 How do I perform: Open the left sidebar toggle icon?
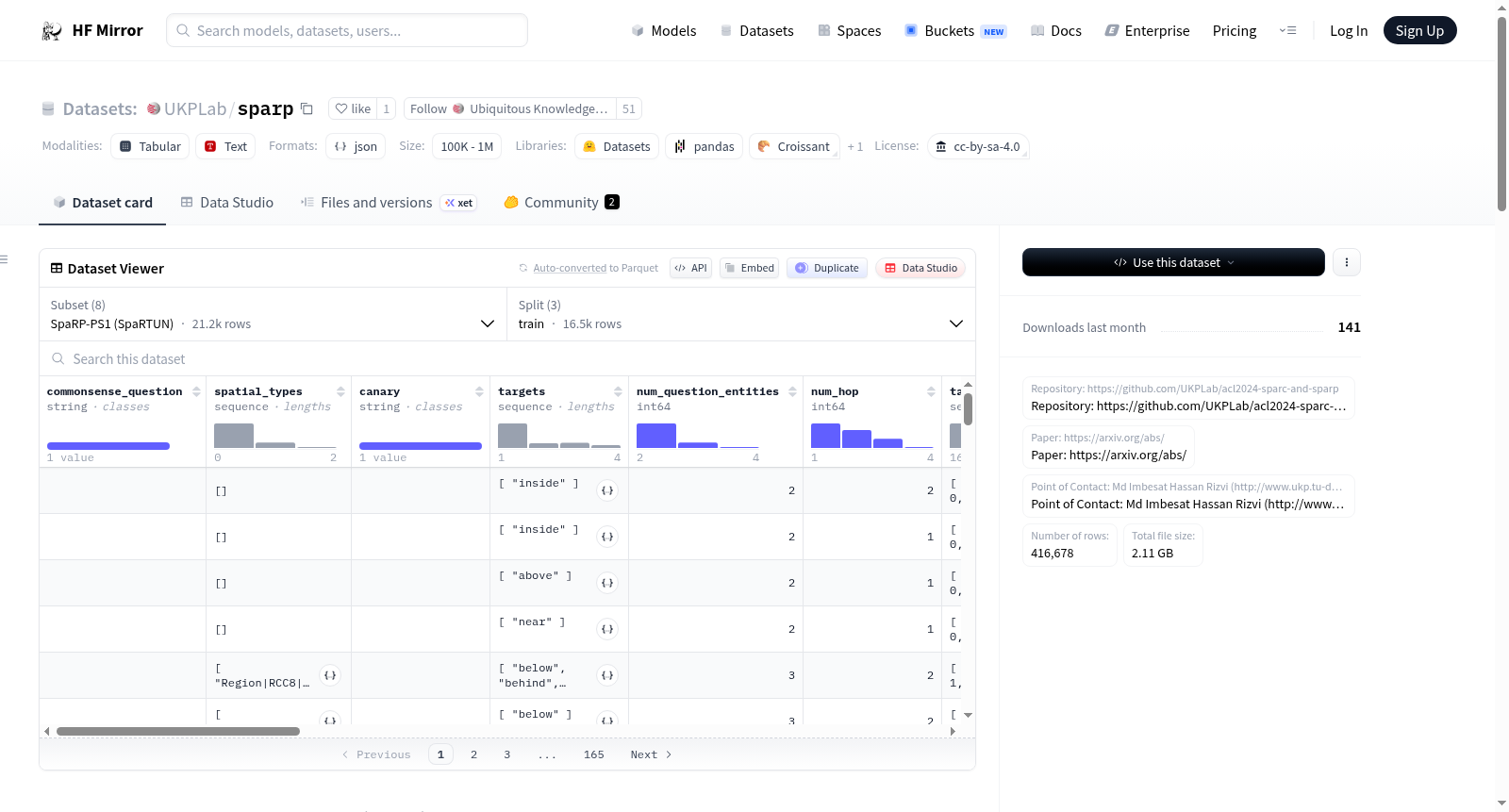click(4, 259)
